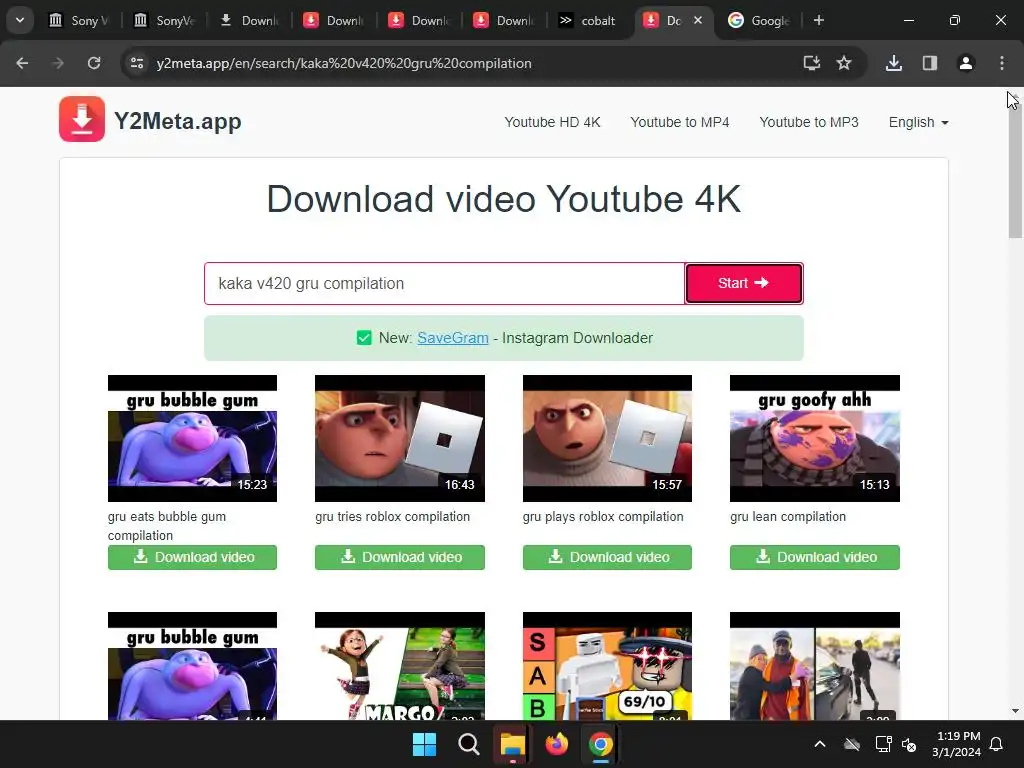Open Firefox from the taskbar

coord(556,744)
